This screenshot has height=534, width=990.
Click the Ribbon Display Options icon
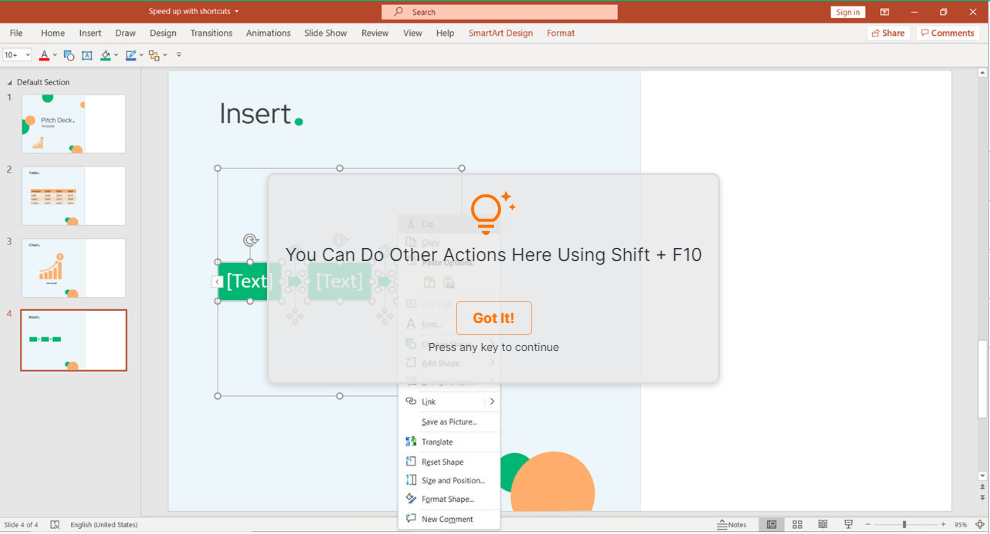(885, 12)
